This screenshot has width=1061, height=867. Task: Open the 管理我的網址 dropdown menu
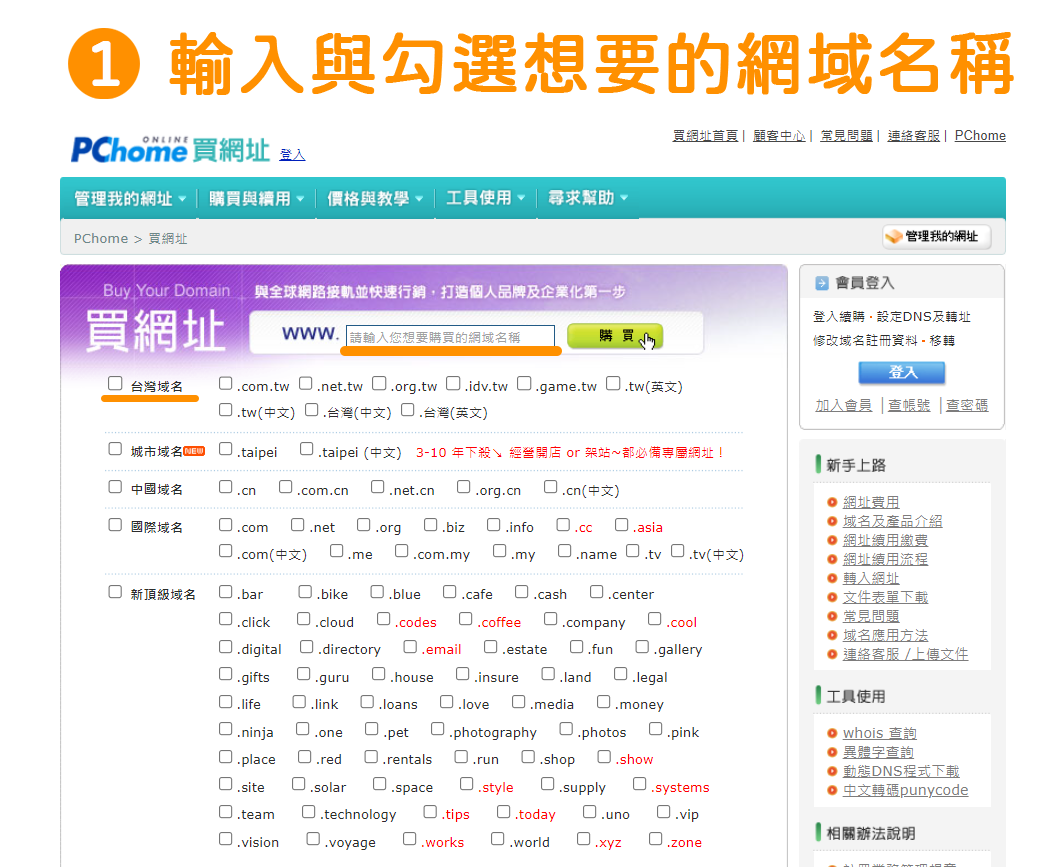[x=129, y=198]
